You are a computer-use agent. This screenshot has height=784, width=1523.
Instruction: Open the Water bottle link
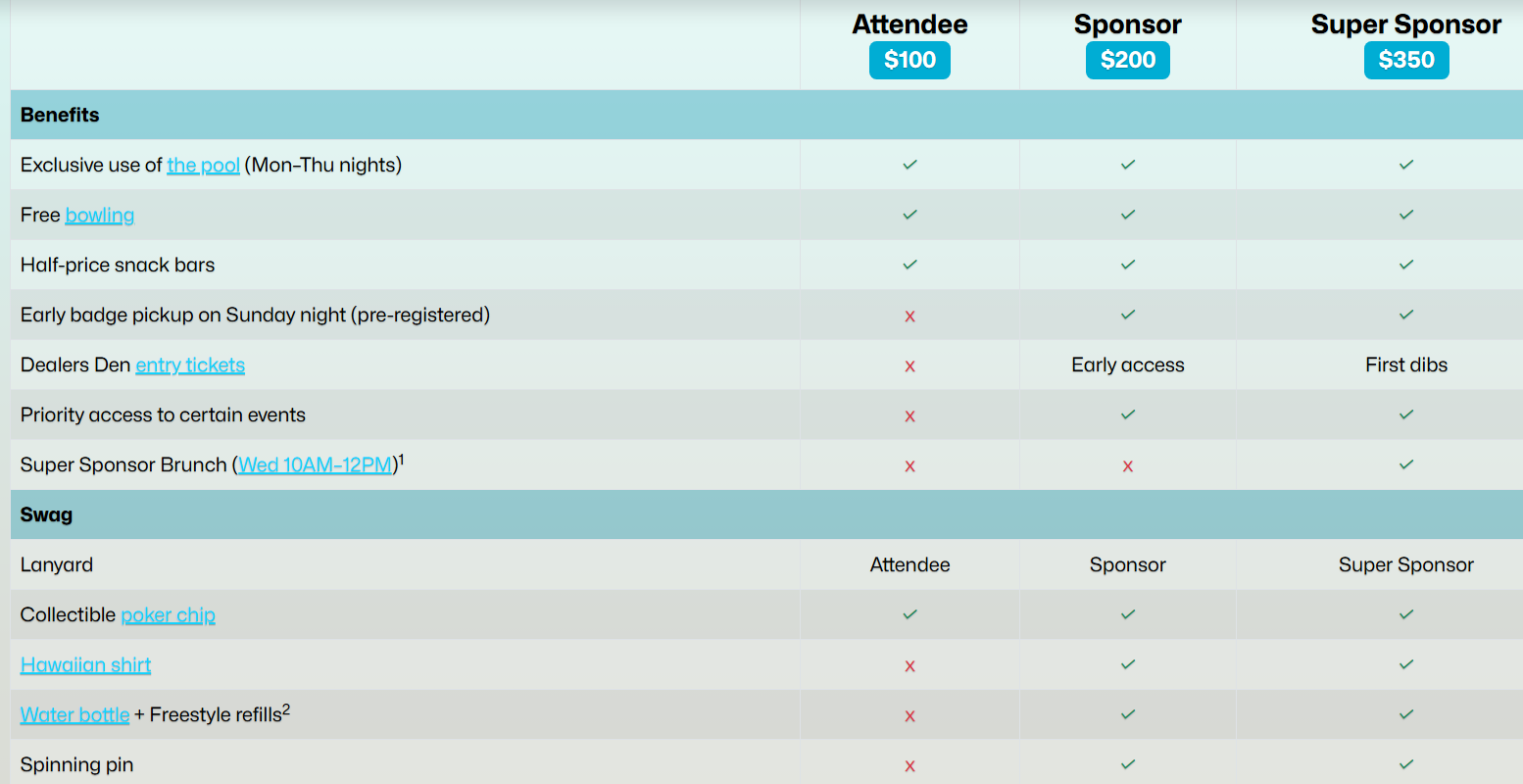[x=75, y=715]
